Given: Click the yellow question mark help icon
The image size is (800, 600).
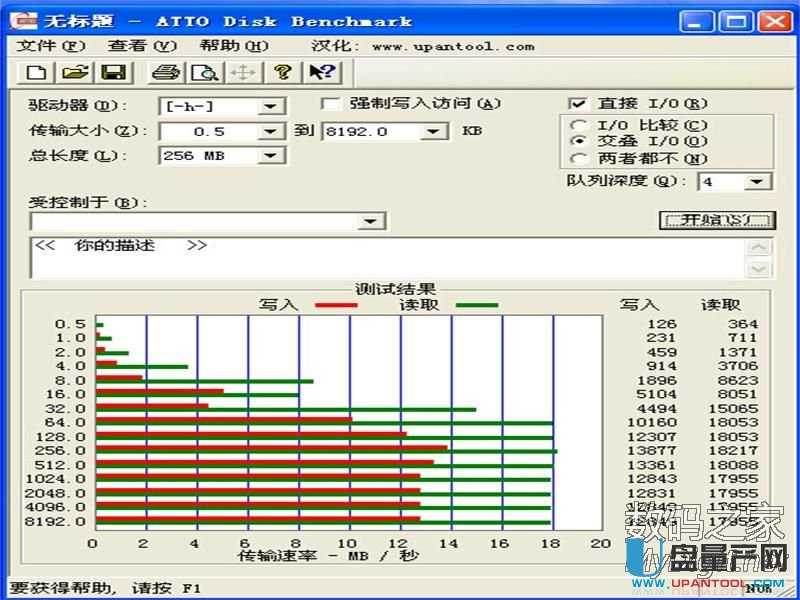Looking at the screenshot, I should [x=284, y=72].
